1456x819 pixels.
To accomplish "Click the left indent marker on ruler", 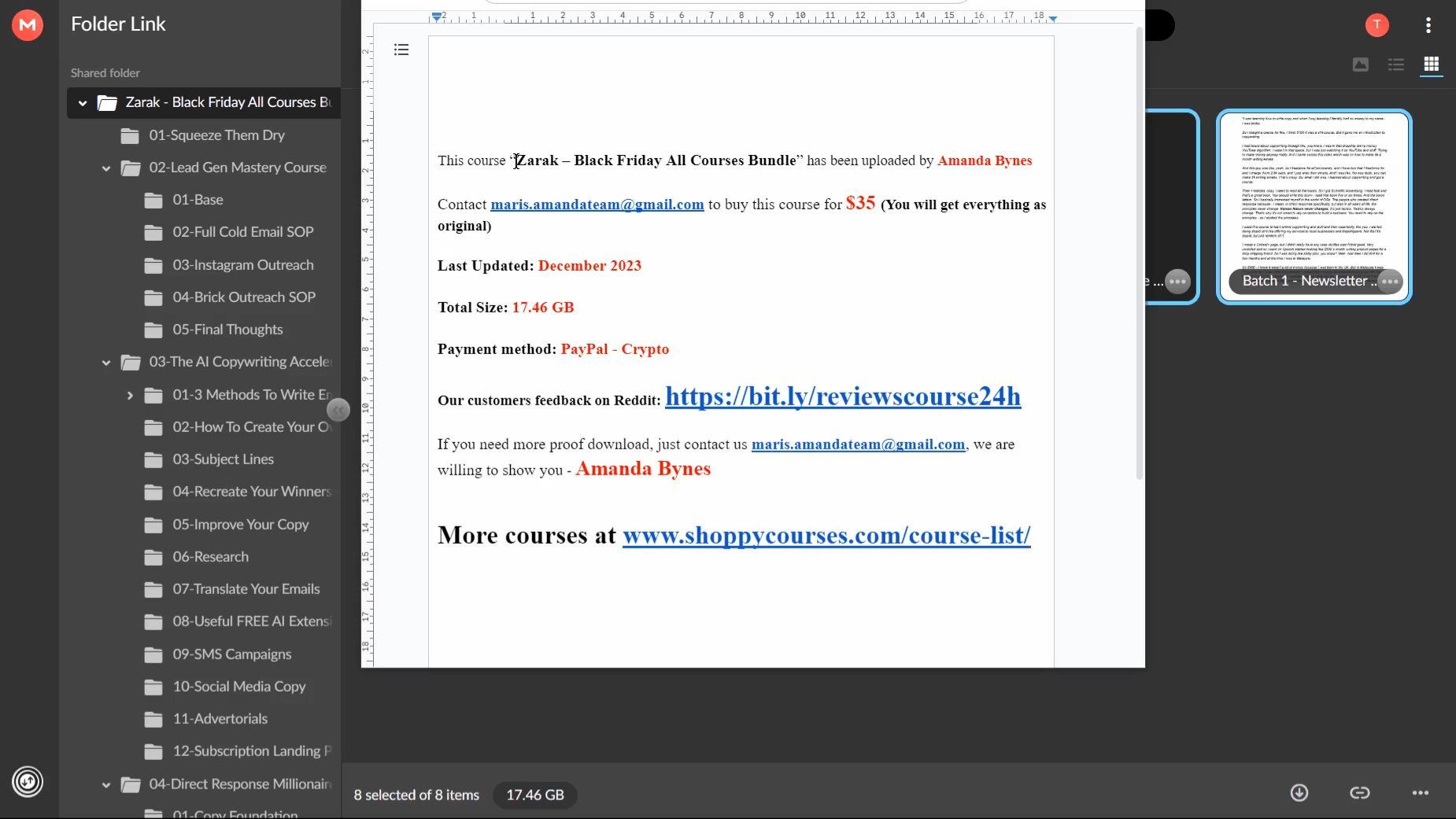I will click(x=437, y=17).
